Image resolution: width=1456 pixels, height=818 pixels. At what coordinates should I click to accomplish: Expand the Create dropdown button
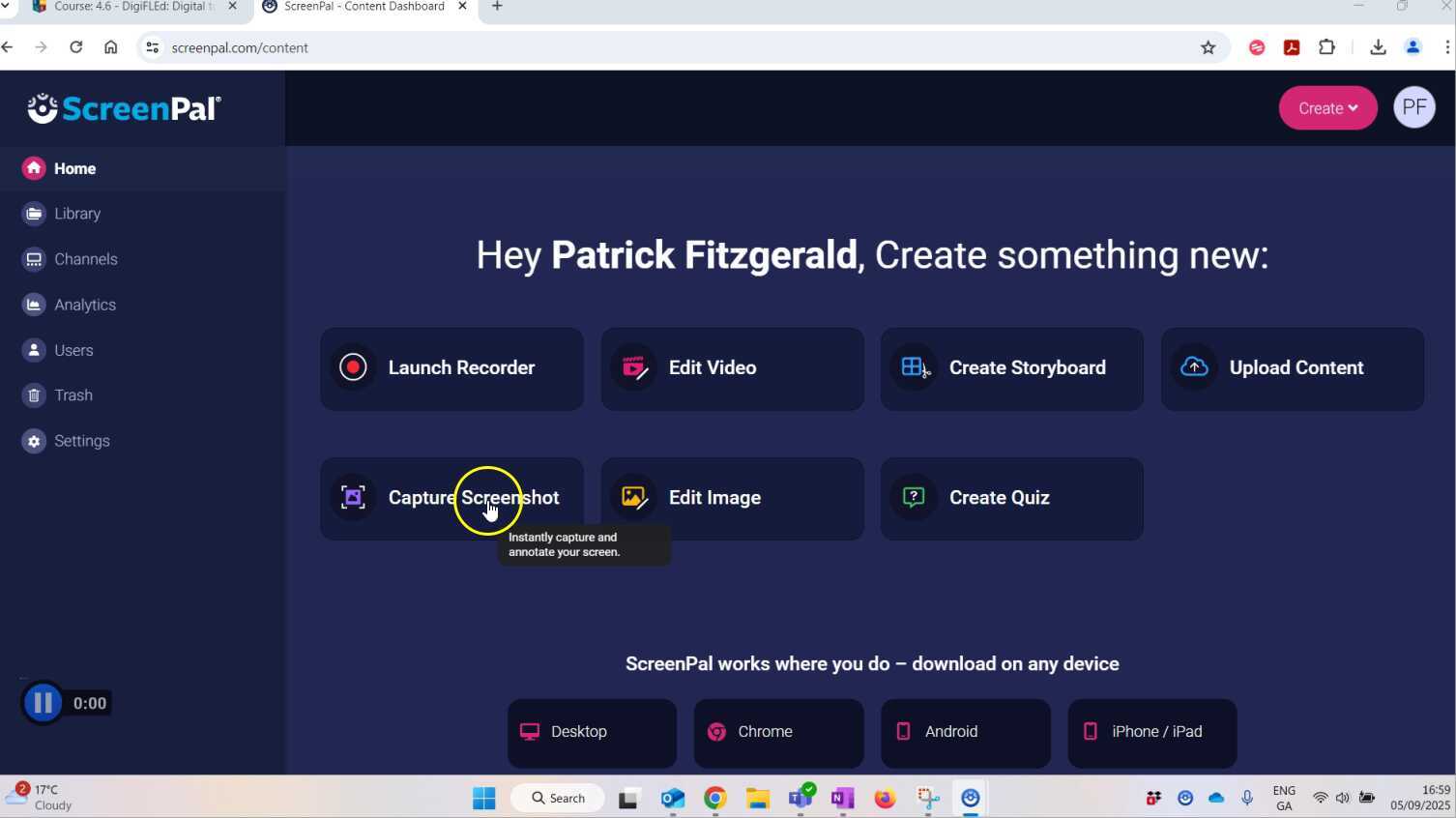1327,108
